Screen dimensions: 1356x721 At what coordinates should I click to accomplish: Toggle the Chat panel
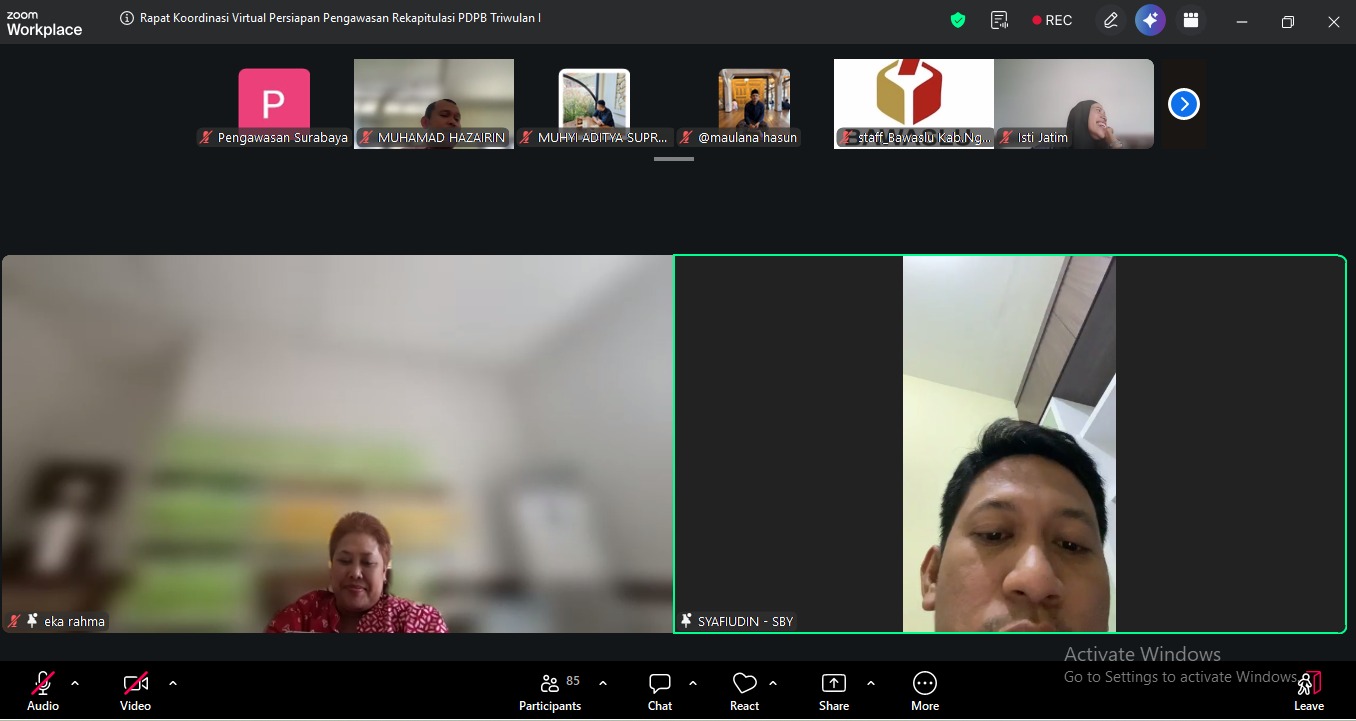pyautogui.click(x=660, y=691)
